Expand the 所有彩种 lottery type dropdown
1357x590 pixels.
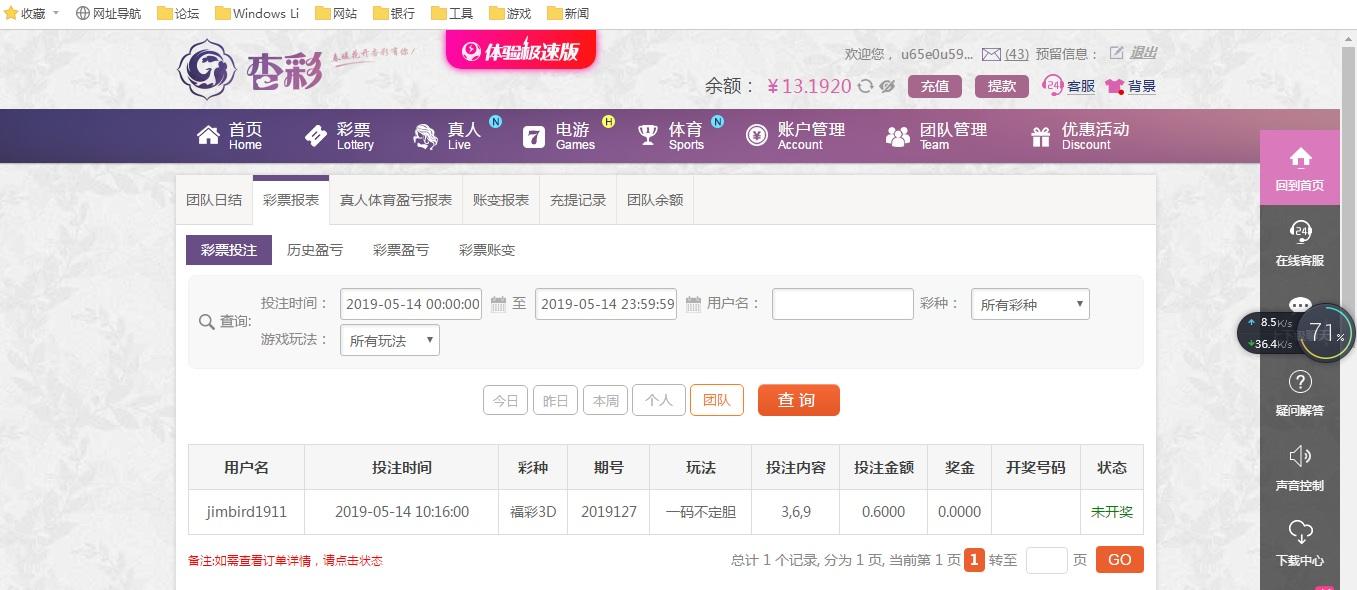click(x=1030, y=304)
